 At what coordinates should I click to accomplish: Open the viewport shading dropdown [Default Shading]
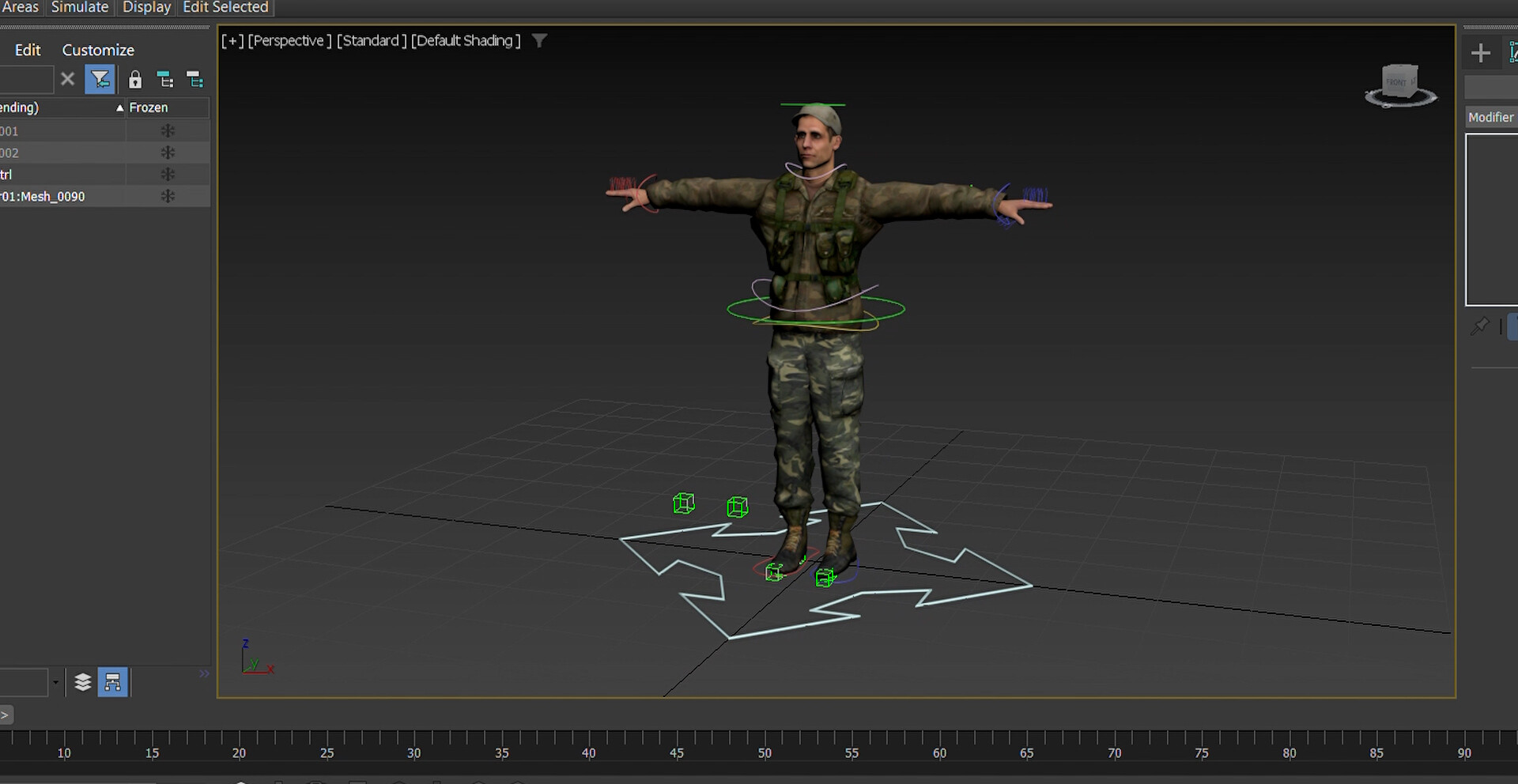(465, 40)
